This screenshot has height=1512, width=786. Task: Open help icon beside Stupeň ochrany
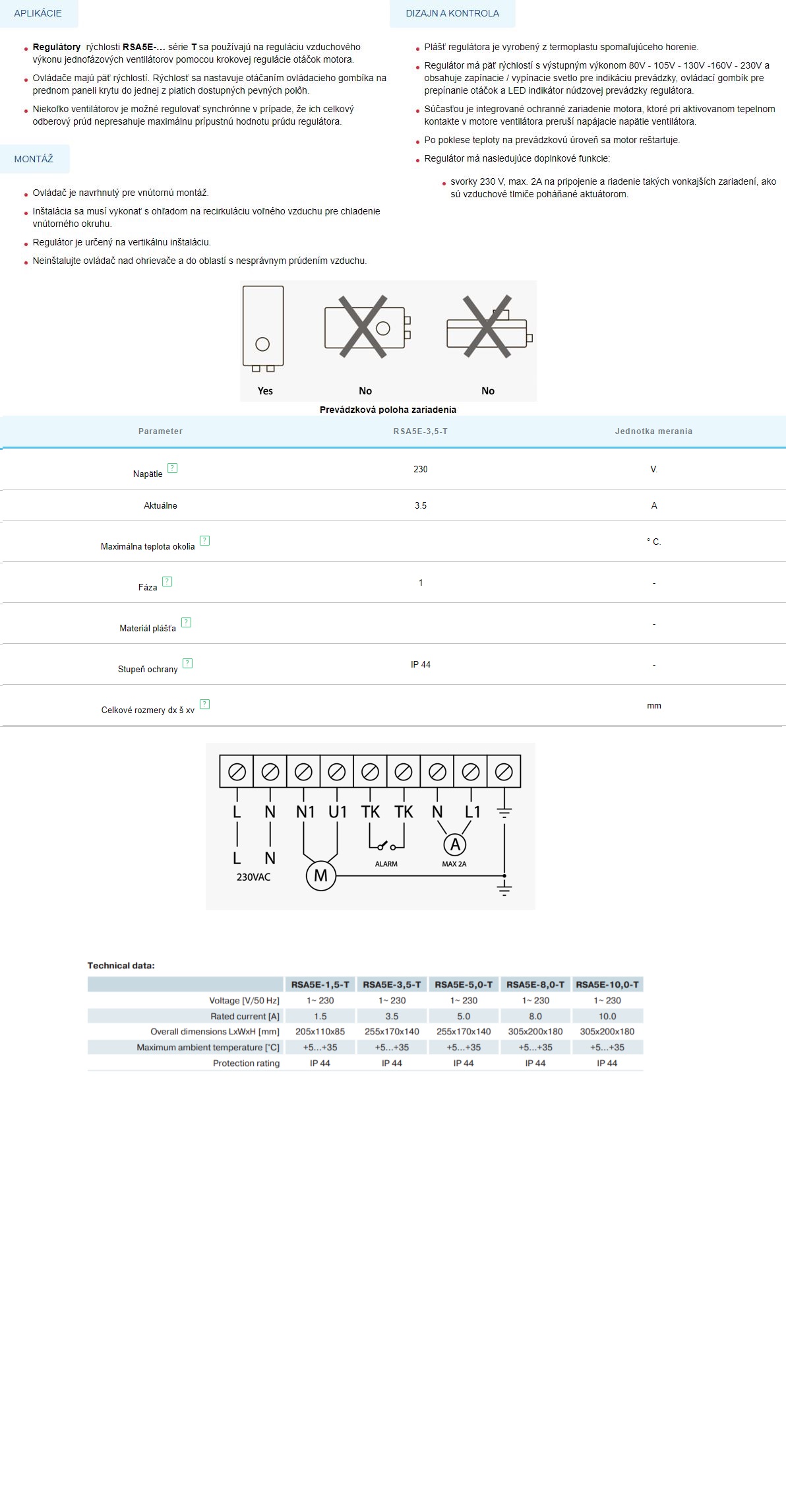pyautogui.click(x=187, y=664)
